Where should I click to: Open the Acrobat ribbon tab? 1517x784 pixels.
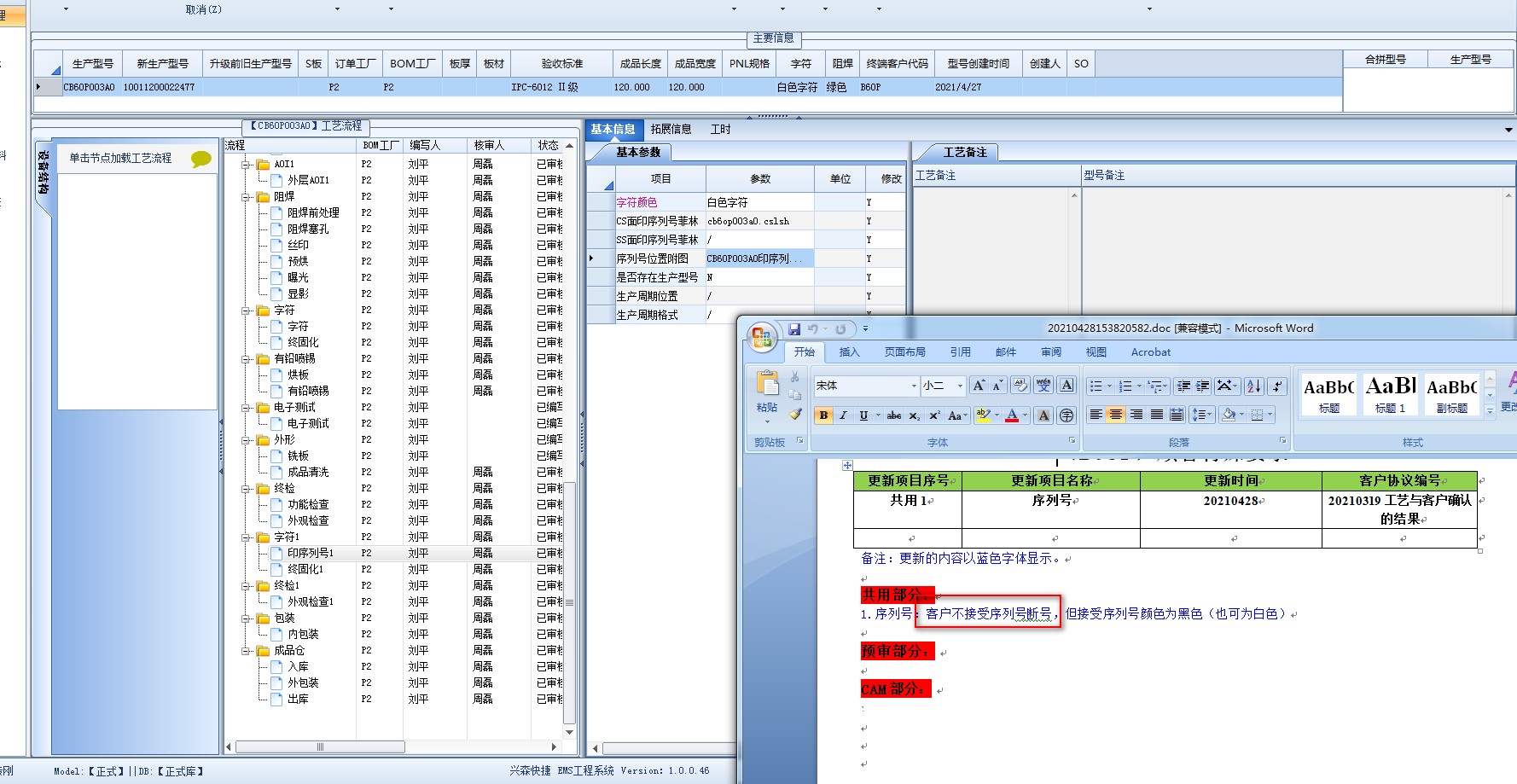pos(1150,352)
